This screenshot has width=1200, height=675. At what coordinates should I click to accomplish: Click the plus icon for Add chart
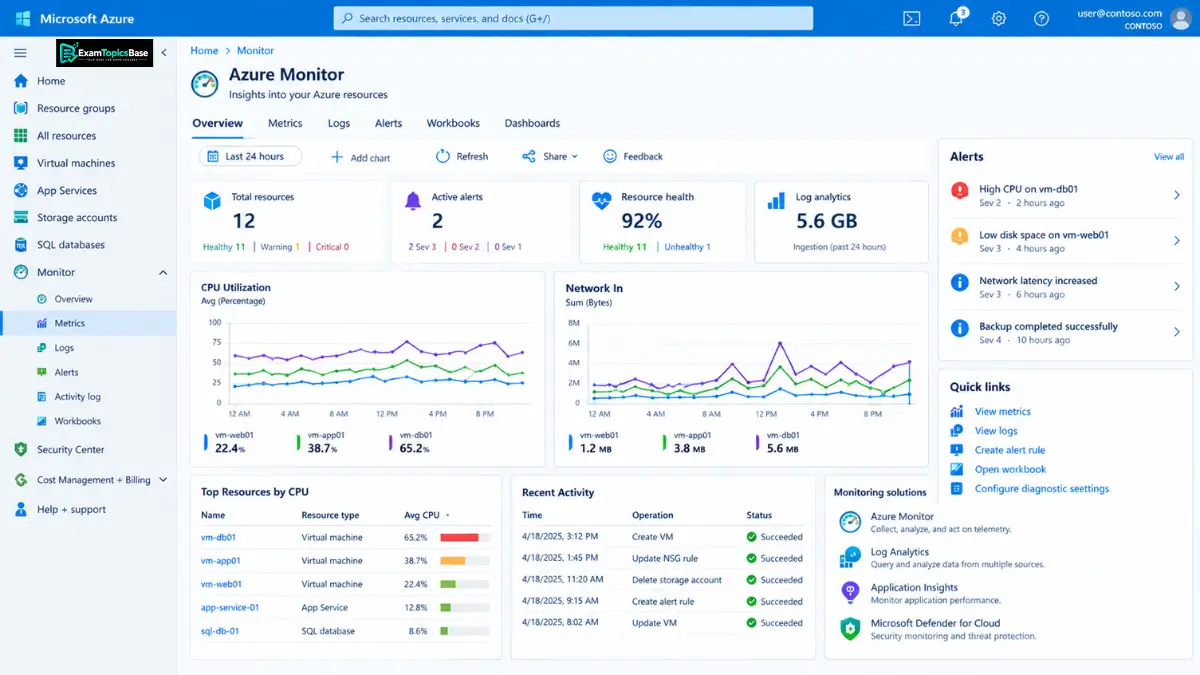[337, 157]
